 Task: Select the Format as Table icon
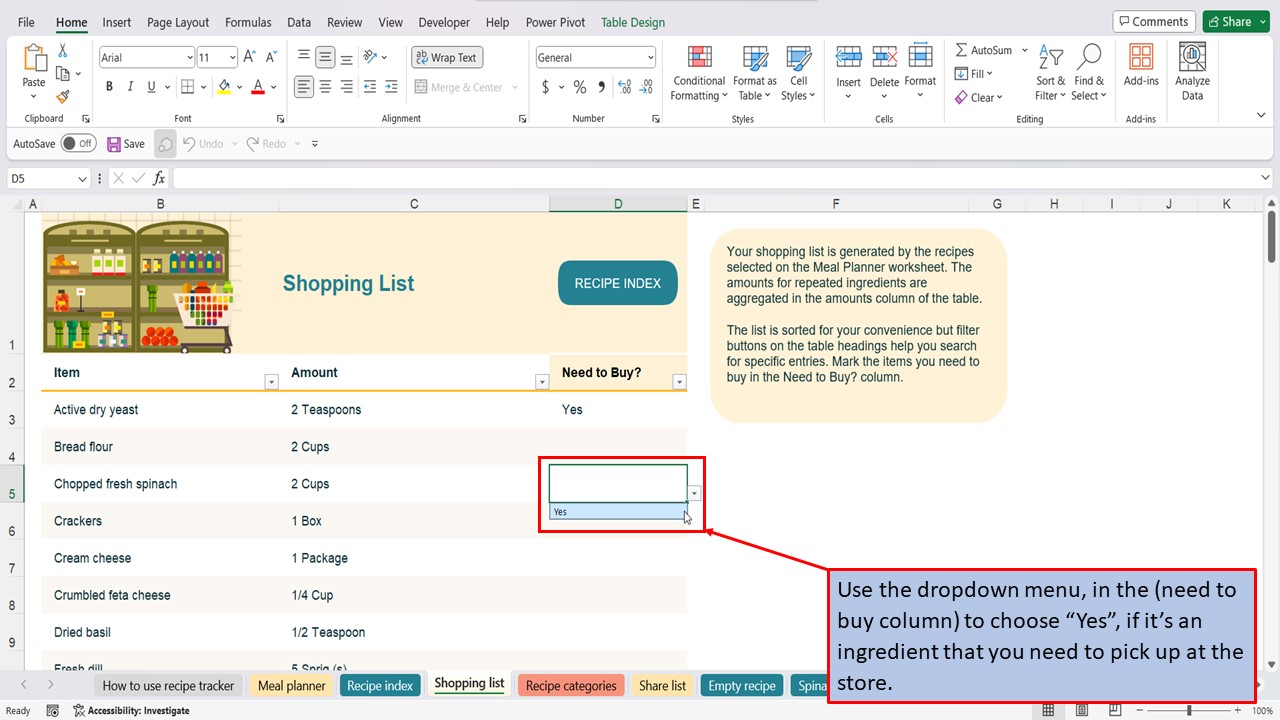click(754, 72)
